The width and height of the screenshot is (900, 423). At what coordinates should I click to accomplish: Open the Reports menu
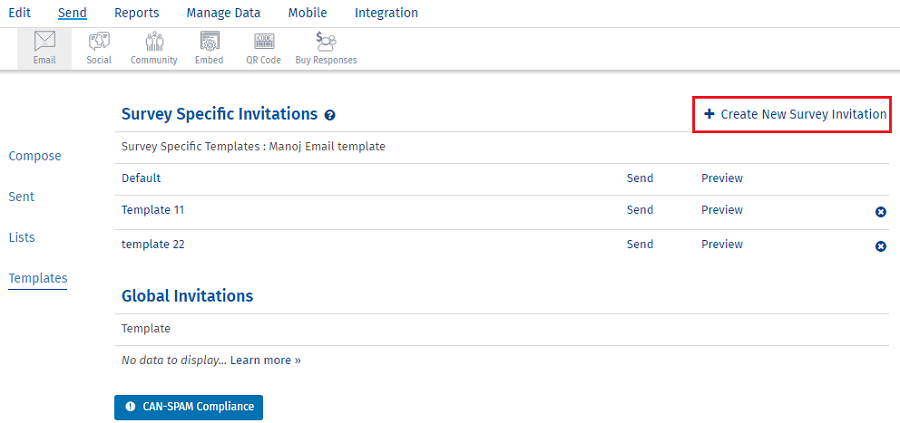[137, 13]
